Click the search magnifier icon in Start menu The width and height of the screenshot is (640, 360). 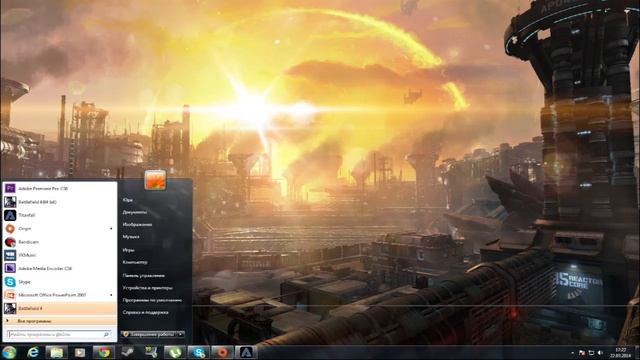point(106,334)
